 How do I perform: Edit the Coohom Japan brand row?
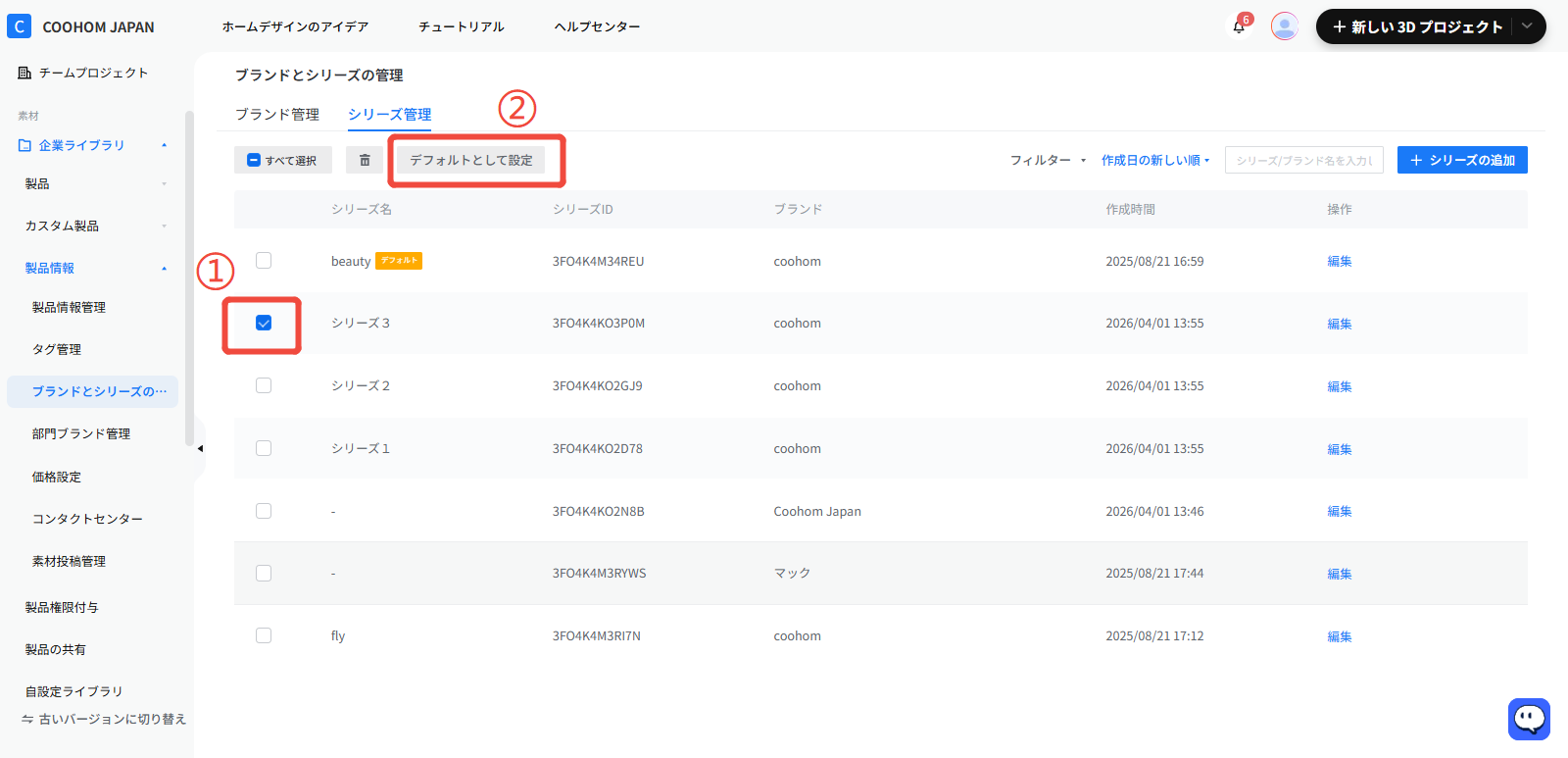pyautogui.click(x=1339, y=511)
